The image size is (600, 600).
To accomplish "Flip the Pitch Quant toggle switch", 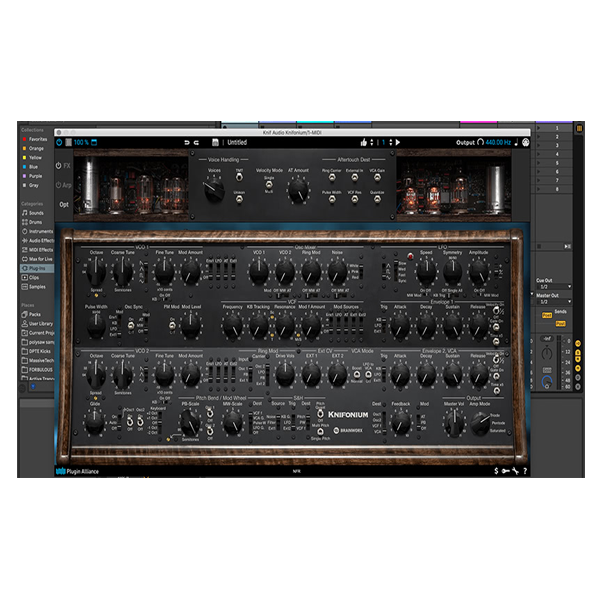I will pos(320,414).
